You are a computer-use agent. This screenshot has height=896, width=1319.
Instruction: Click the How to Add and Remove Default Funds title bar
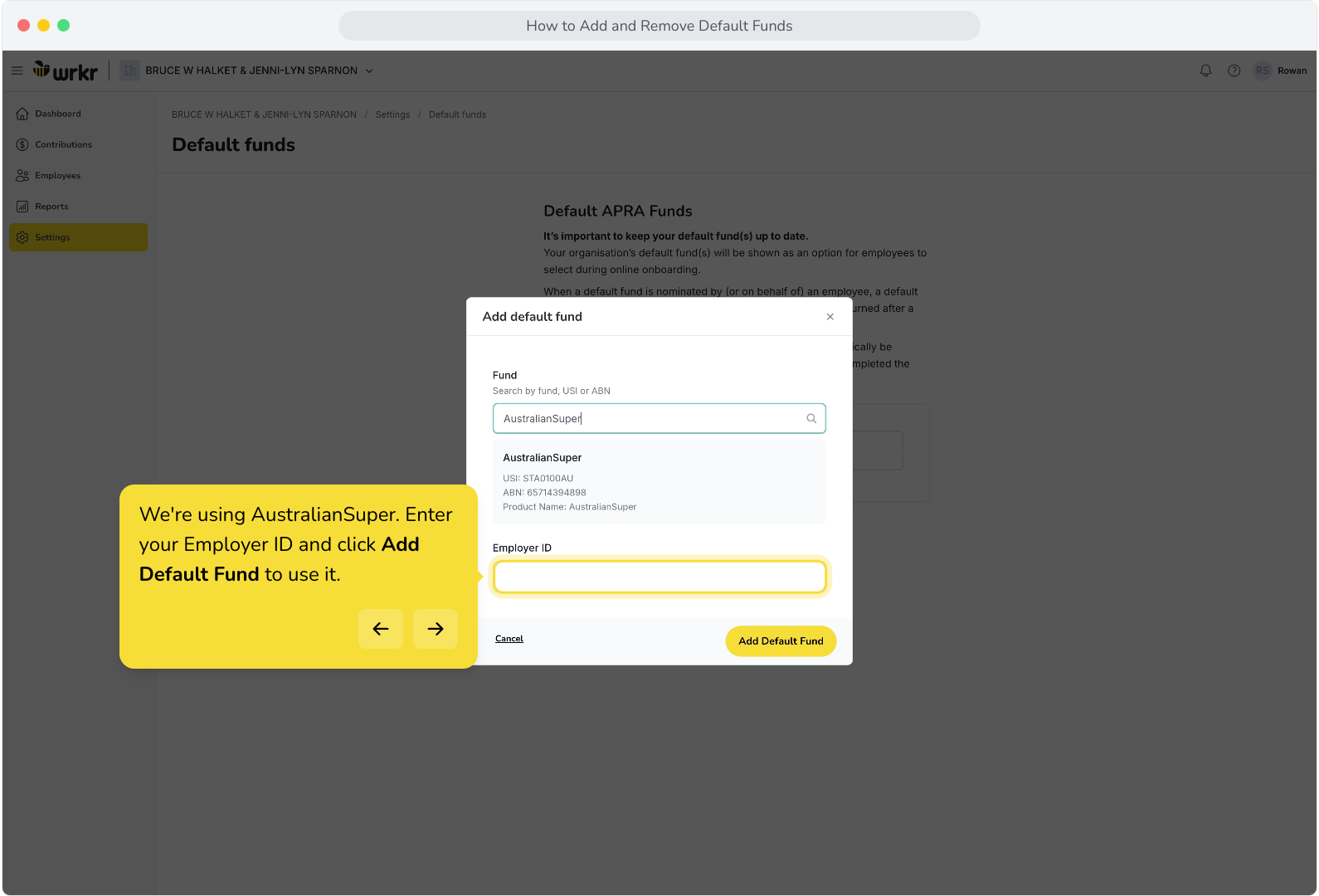(659, 26)
